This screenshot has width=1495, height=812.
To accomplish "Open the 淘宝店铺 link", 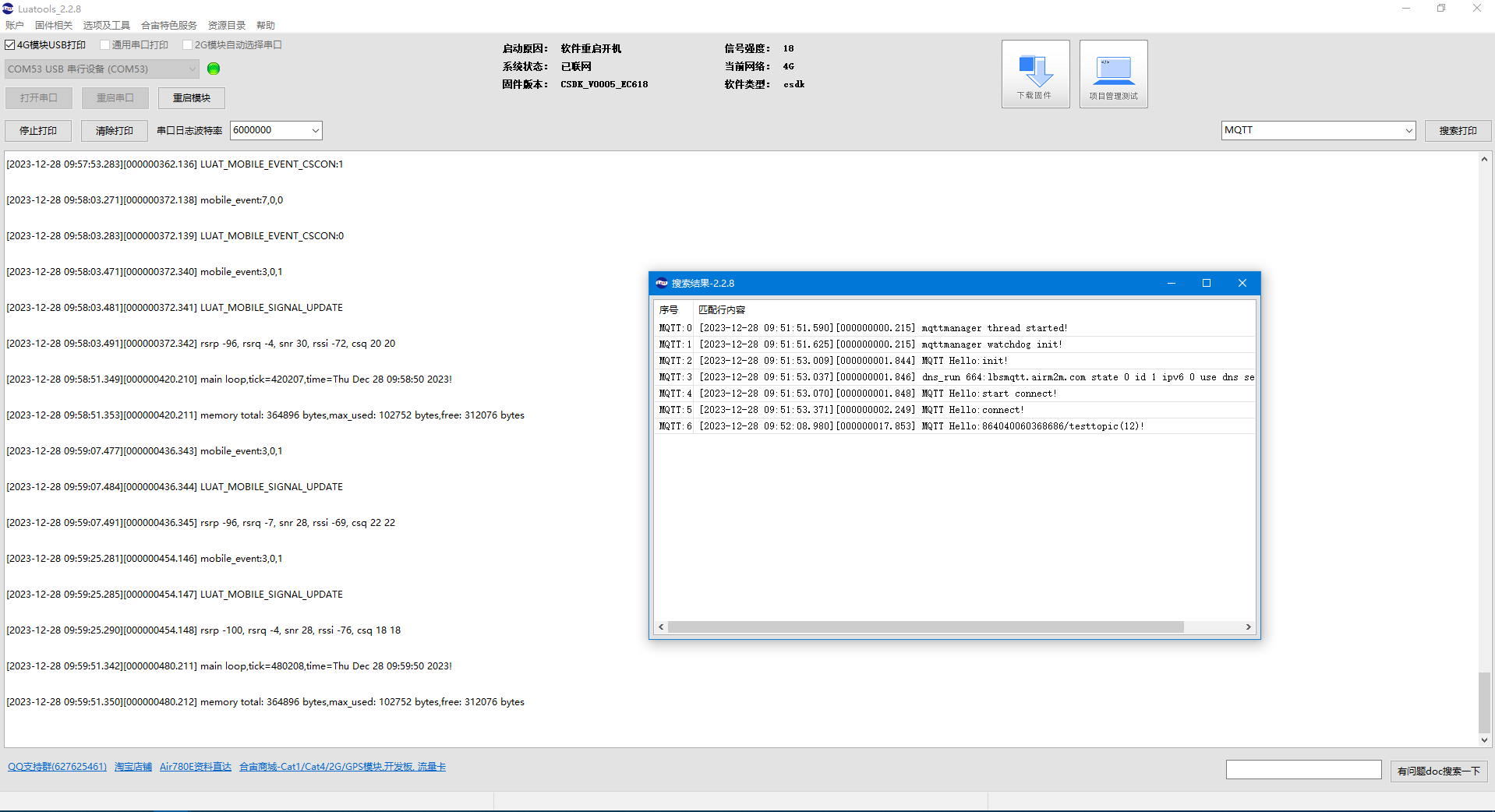I will click(x=133, y=767).
